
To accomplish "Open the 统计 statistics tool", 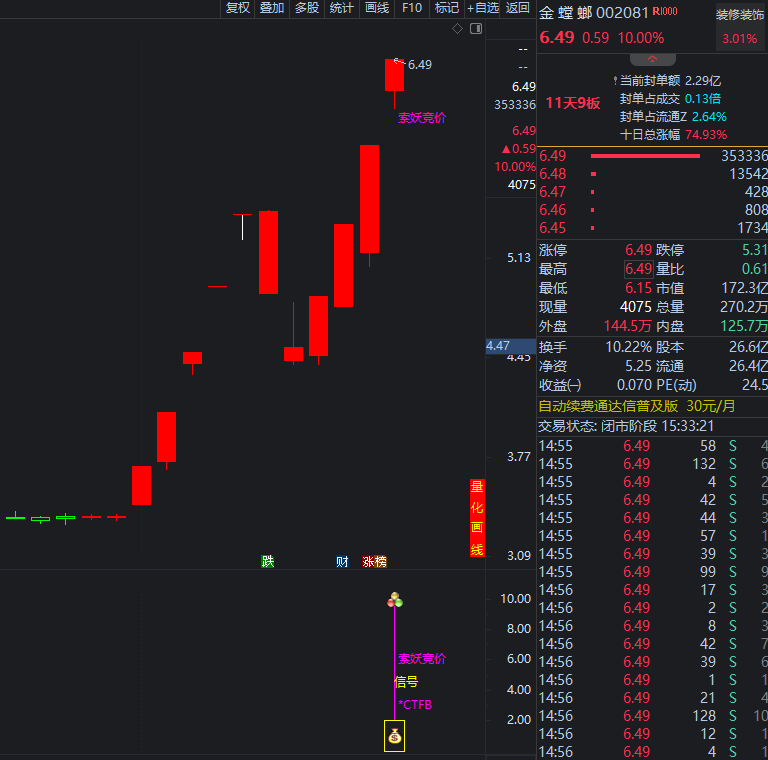I will (x=341, y=8).
